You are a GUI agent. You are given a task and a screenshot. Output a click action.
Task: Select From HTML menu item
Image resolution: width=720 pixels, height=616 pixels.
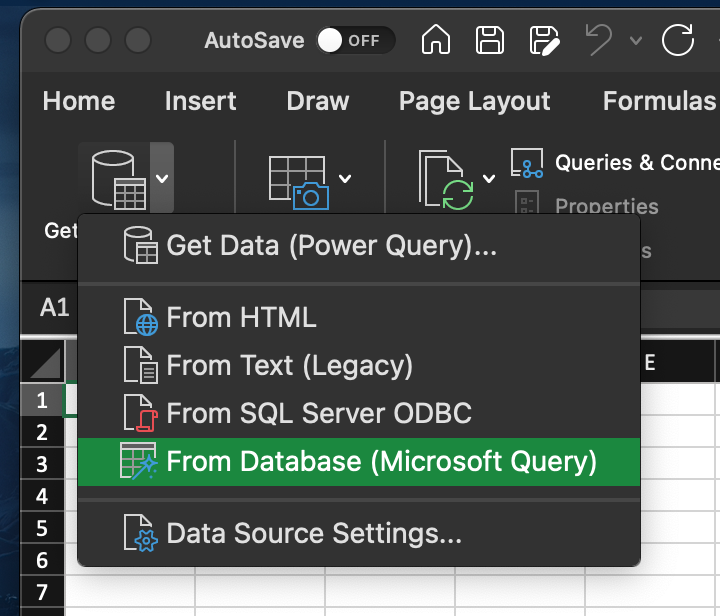pyautogui.click(x=359, y=317)
